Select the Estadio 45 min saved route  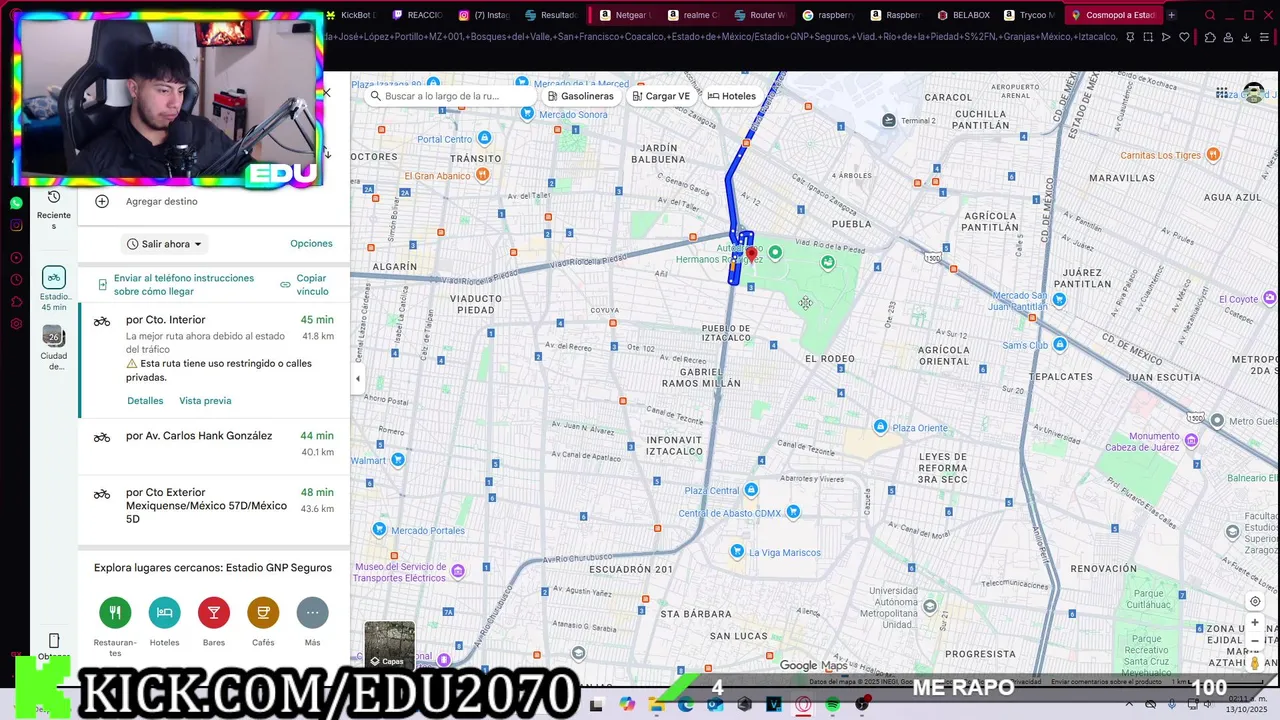tap(54, 288)
